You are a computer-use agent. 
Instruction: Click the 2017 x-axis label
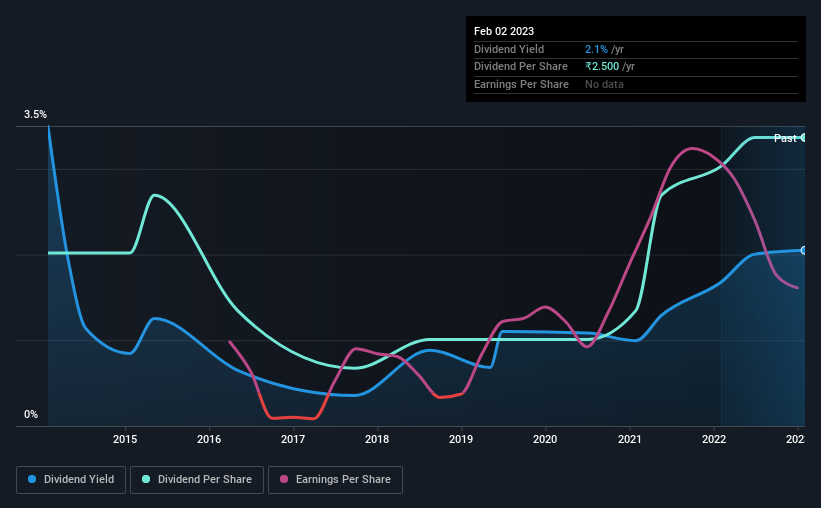293,439
